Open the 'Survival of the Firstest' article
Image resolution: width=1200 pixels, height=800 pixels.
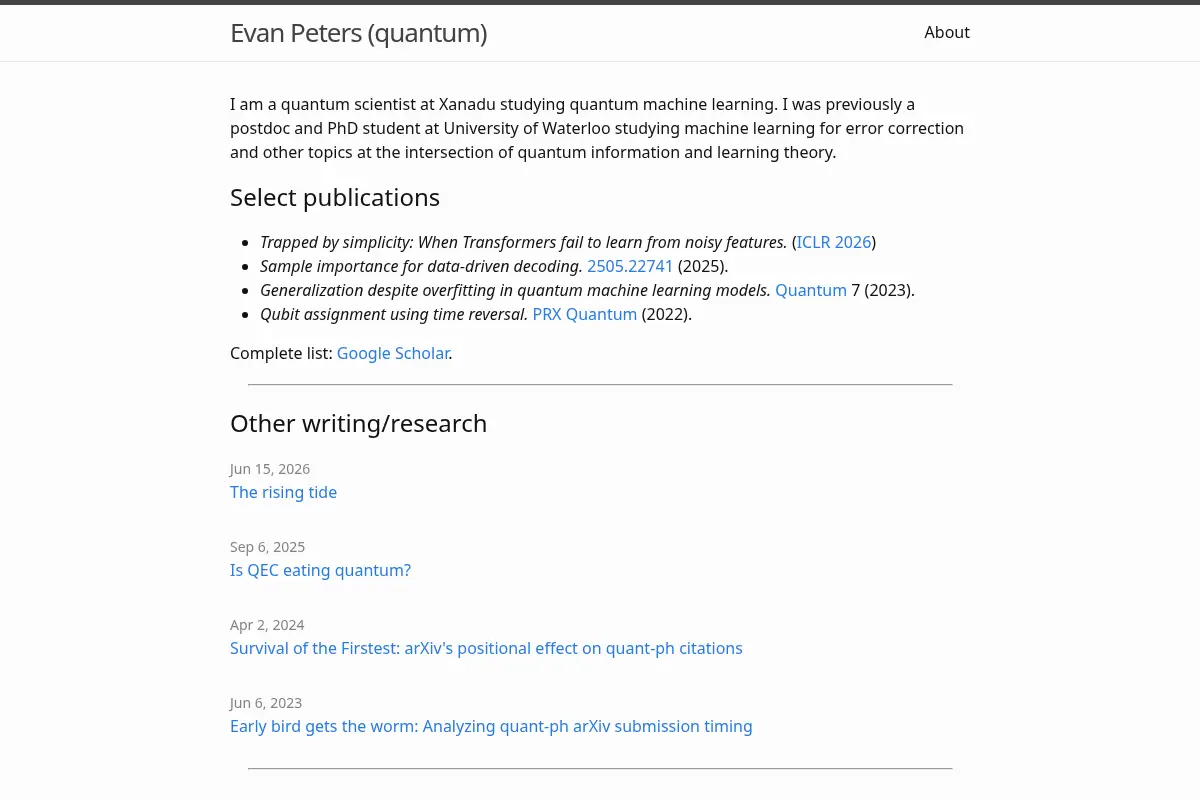click(x=486, y=648)
